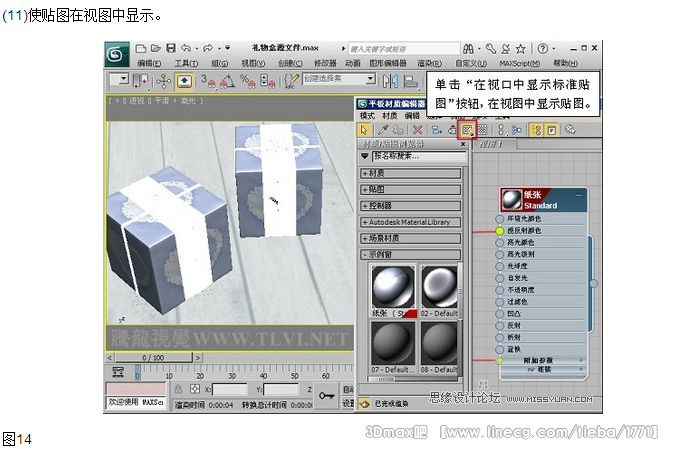687x449 pixels.
Task: Click the Save file floppy icon
Action: 171,48
